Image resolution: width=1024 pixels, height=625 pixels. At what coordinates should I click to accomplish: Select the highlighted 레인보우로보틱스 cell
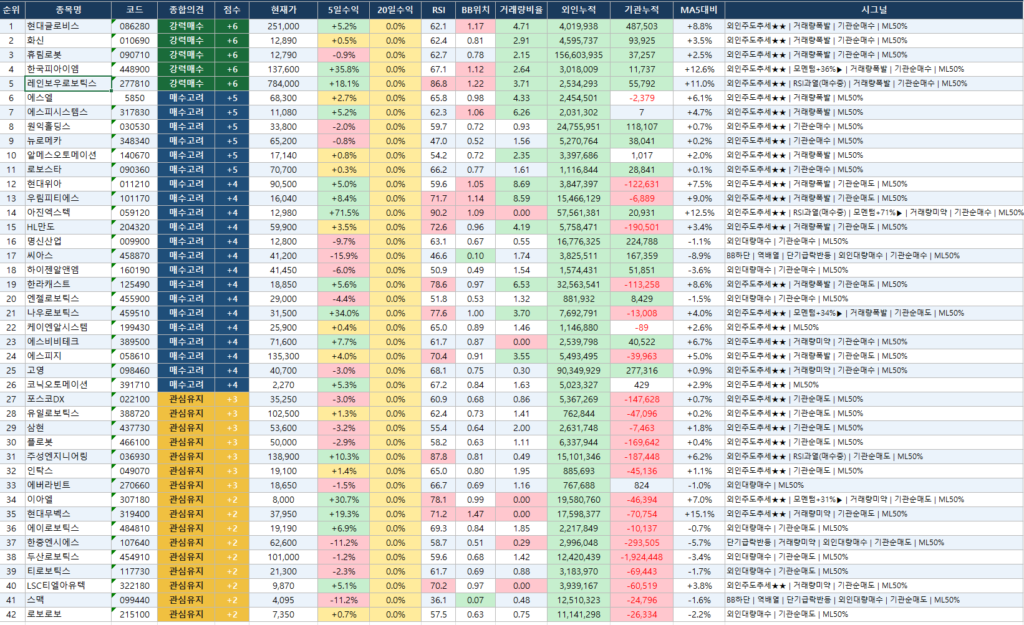click(68, 84)
